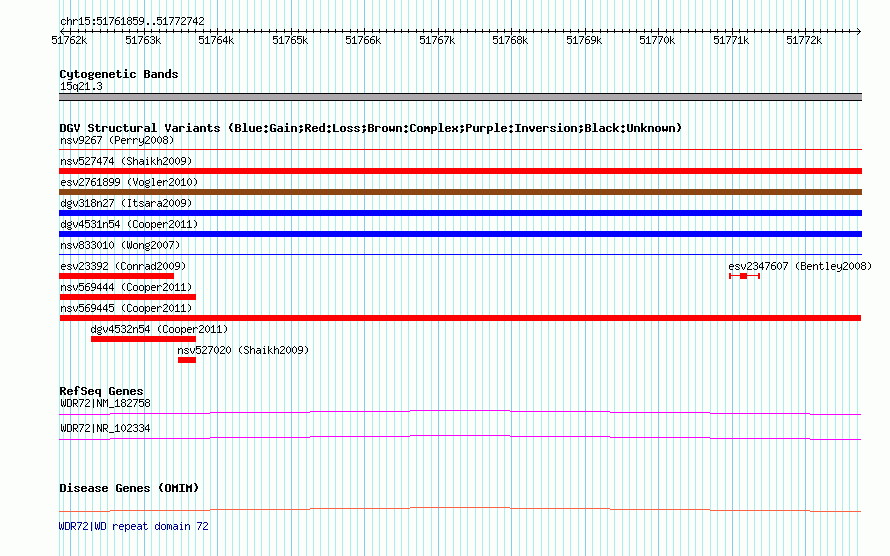The image size is (890, 556).
Task: Click the brown esv2761899 complex bar
Action: click(x=460, y=192)
